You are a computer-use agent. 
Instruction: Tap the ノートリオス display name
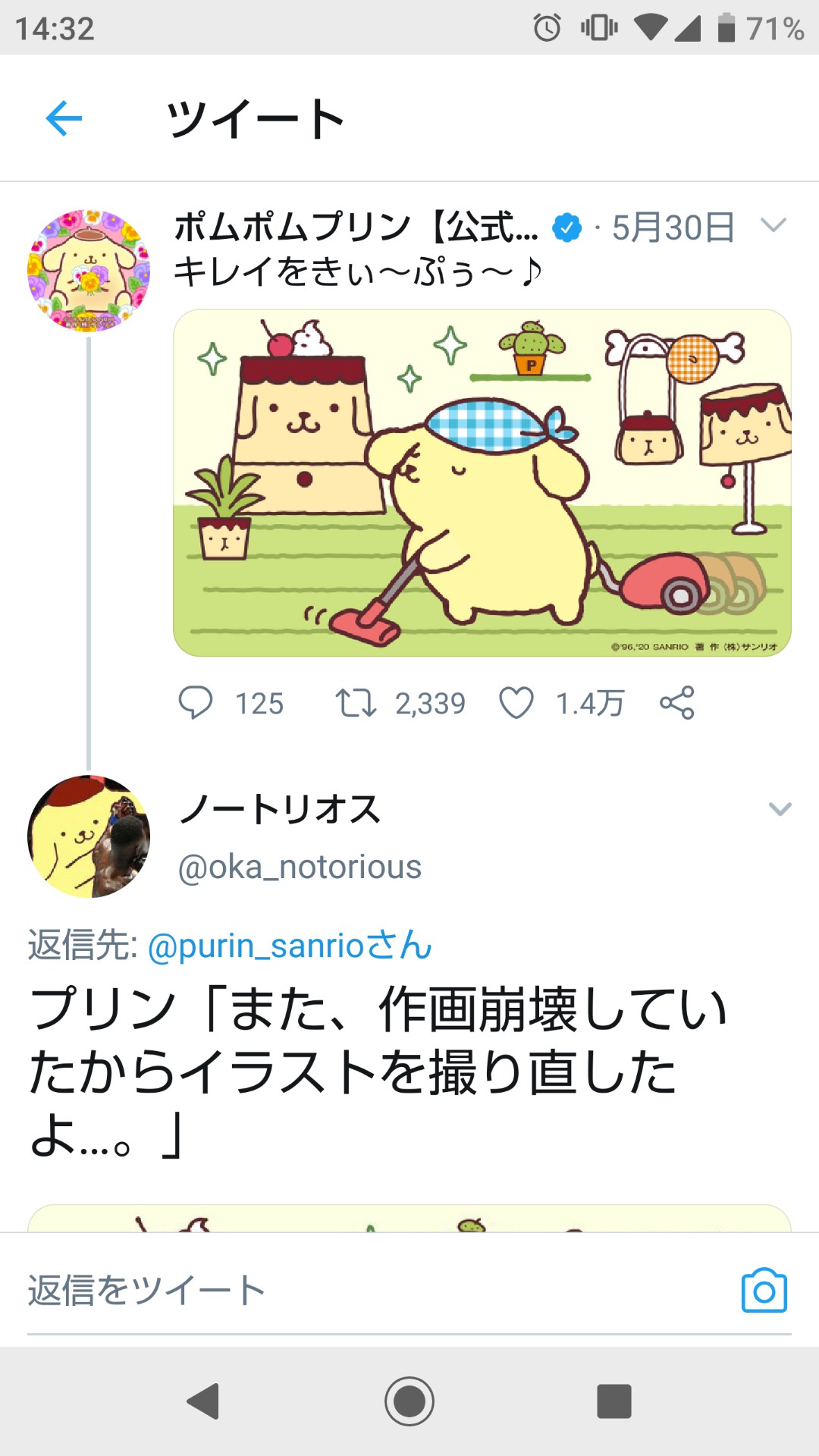(280, 809)
